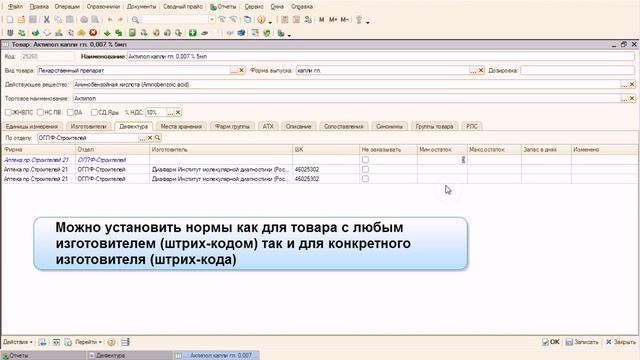
Task: Open the Help info icon in toolbar
Action: 262,20
